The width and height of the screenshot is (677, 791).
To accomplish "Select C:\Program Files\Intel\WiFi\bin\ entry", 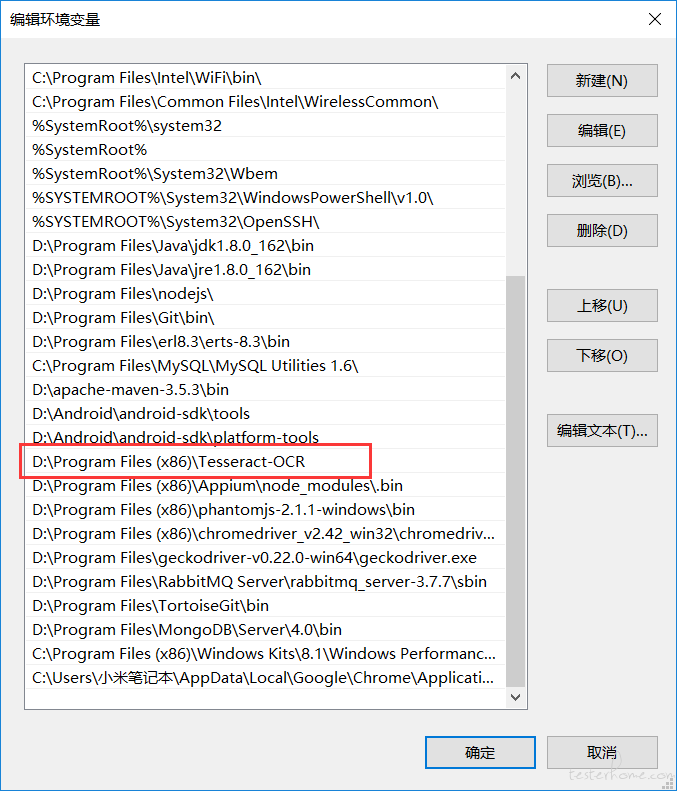I will (x=265, y=78).
